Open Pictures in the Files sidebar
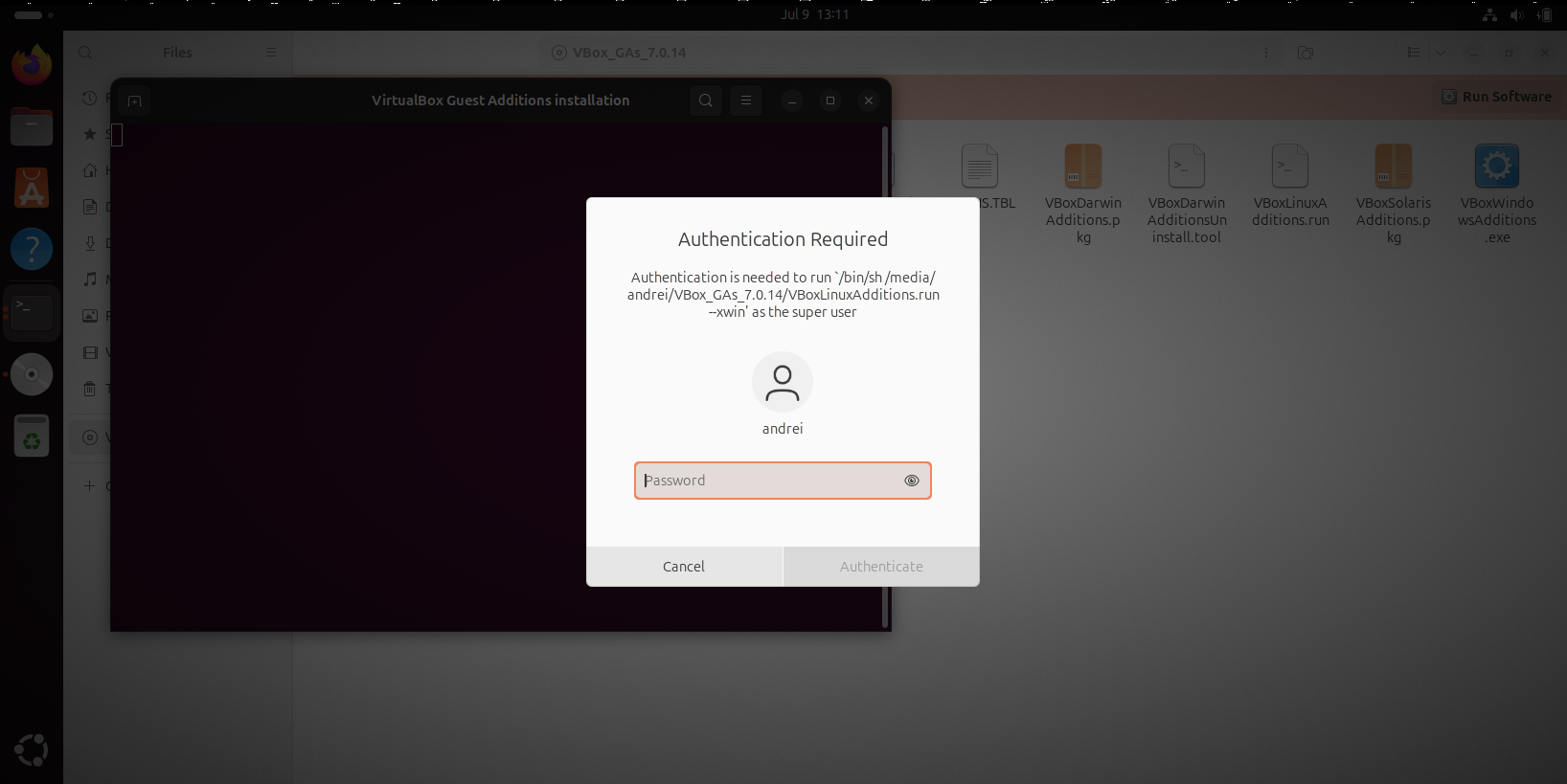 tap(90, 316)
